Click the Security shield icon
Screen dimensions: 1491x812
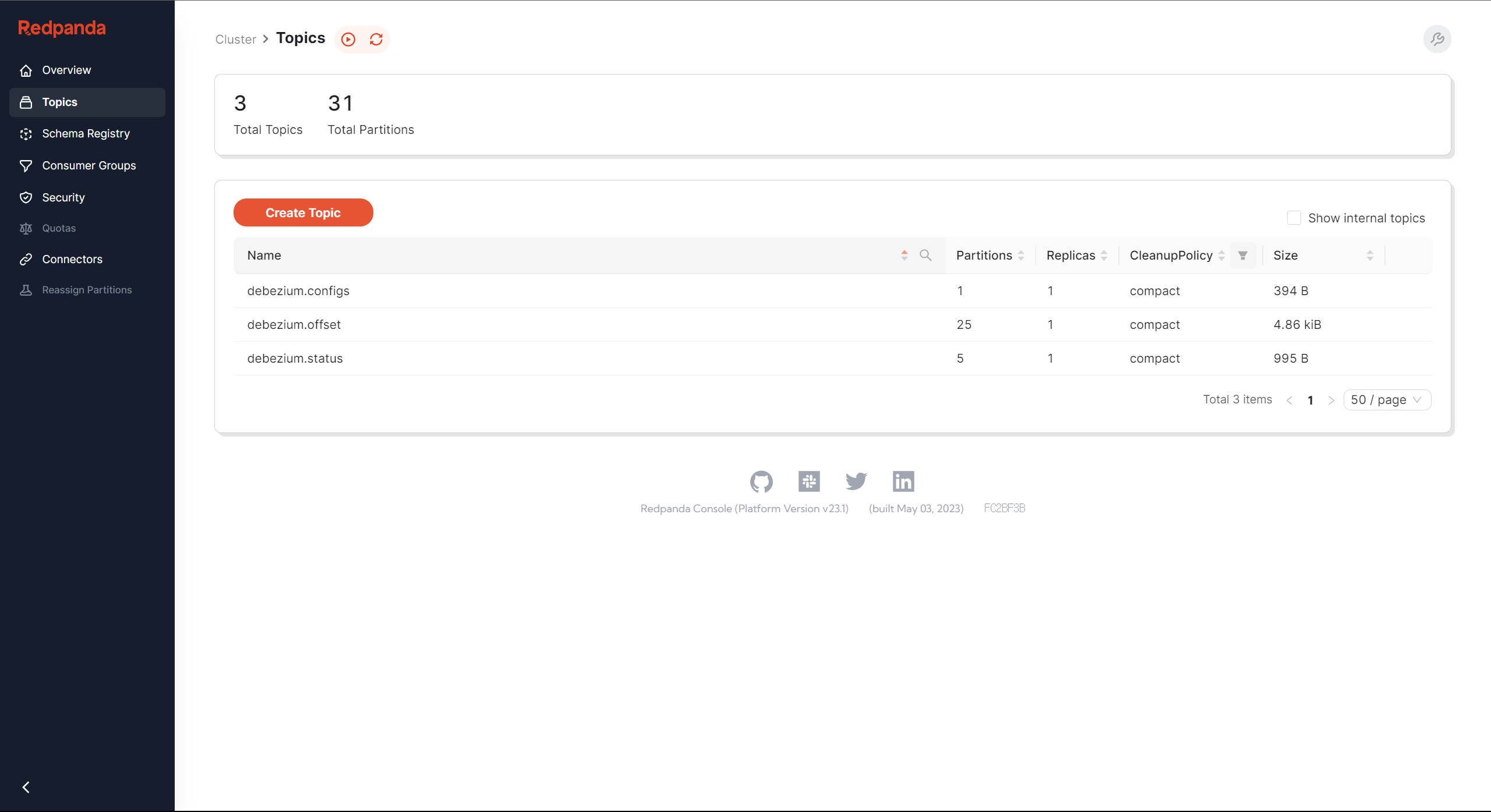[x=26, y=198]
